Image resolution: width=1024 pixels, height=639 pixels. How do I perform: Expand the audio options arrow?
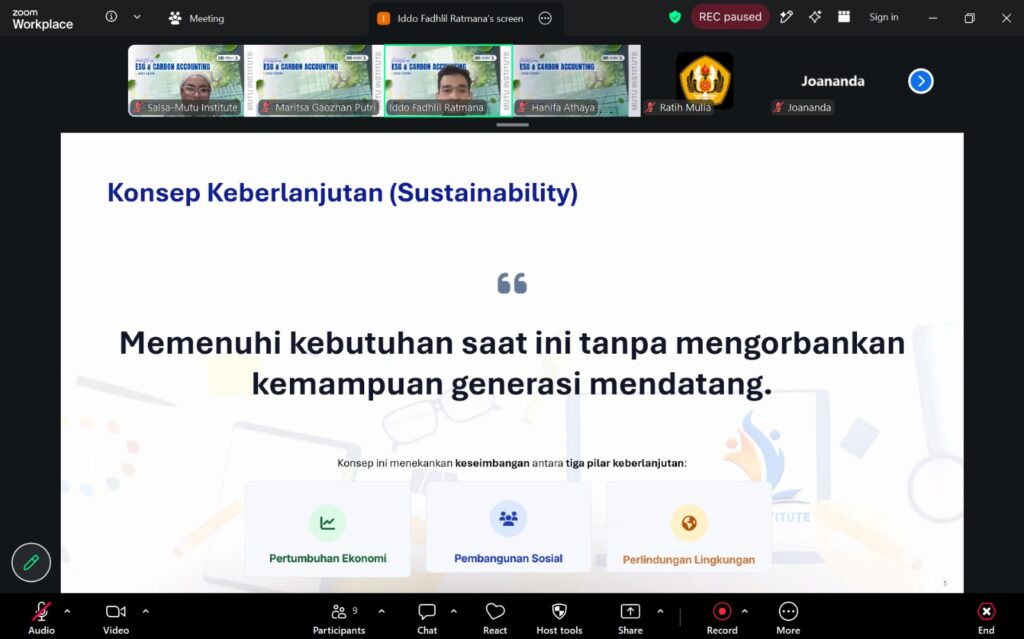(67, 612)
